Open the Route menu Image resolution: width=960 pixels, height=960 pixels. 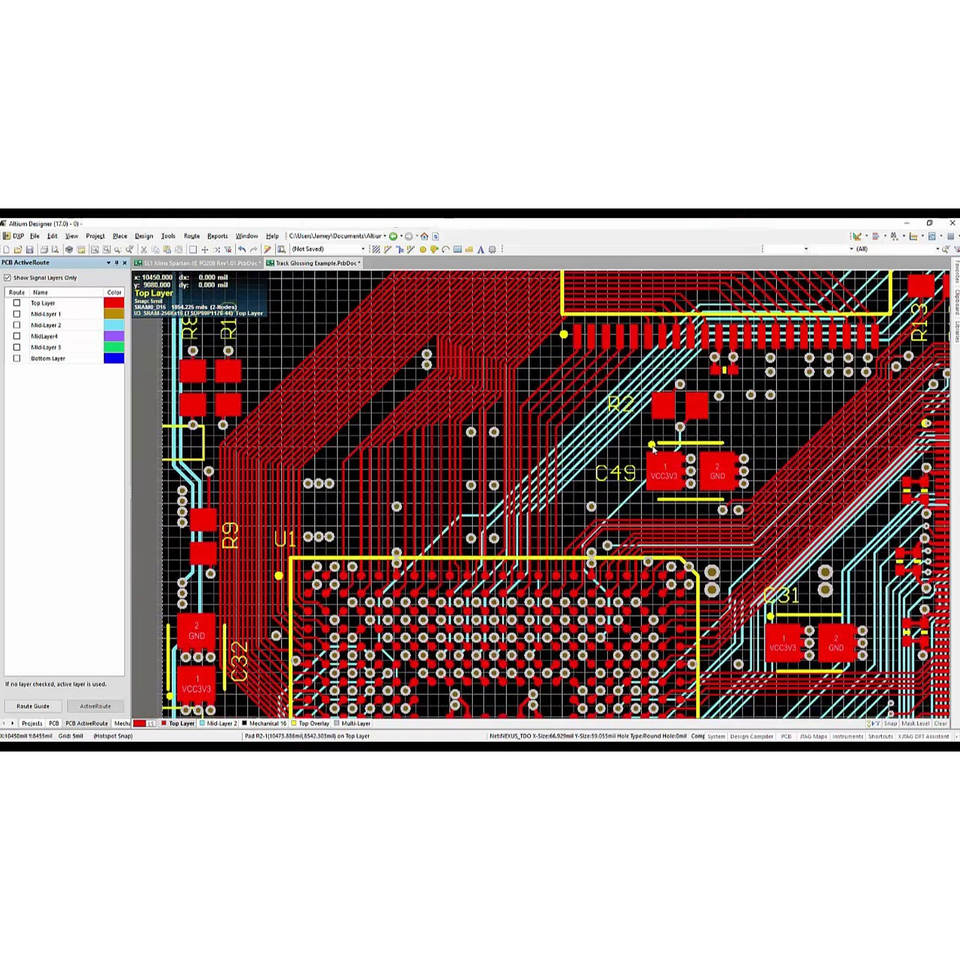[x=192, y=236]
